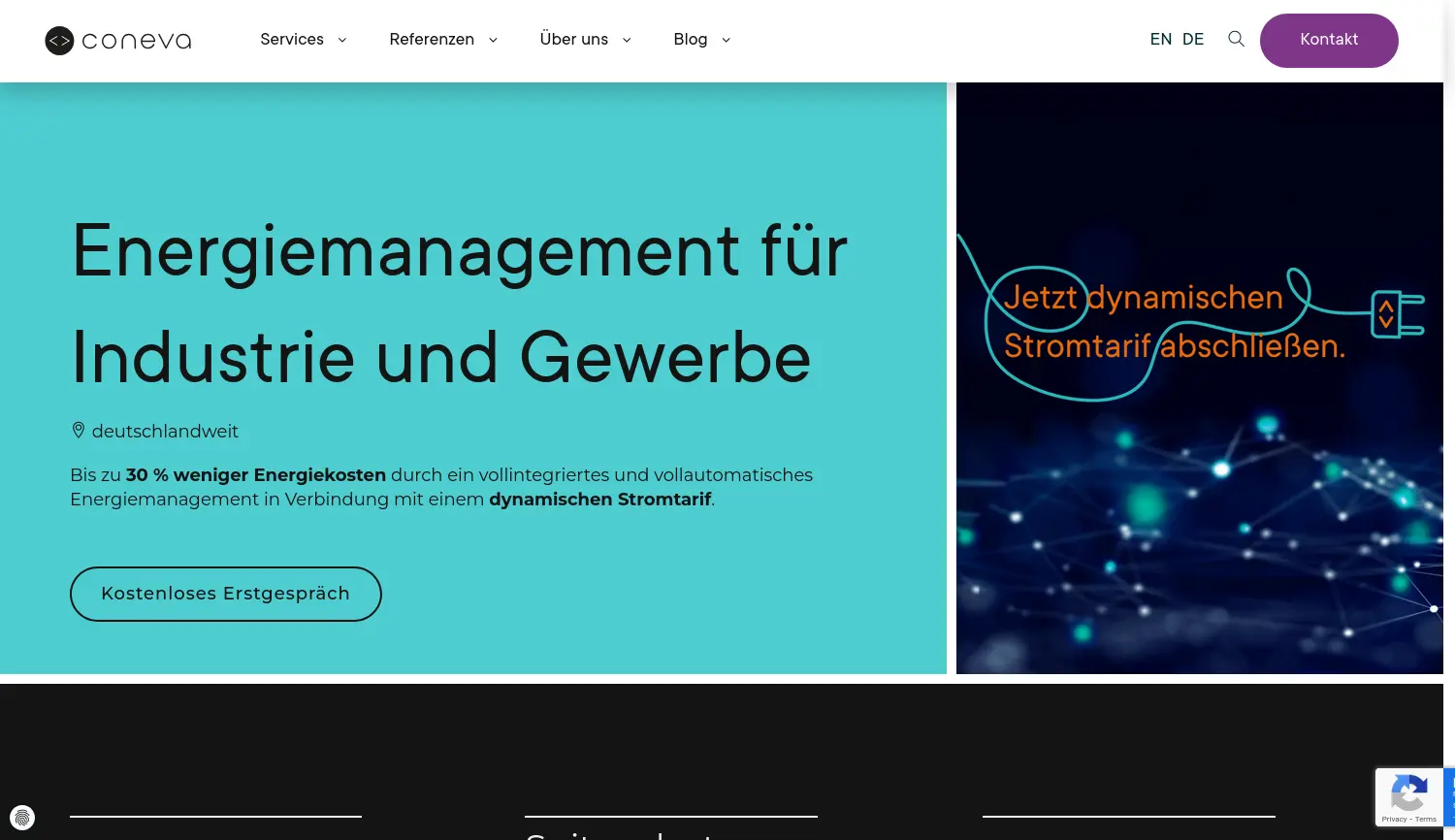This screenshot has width=1455, height=840.
Task: Expand the Referenzen dropdown chevron
Action: pos(493,40)
